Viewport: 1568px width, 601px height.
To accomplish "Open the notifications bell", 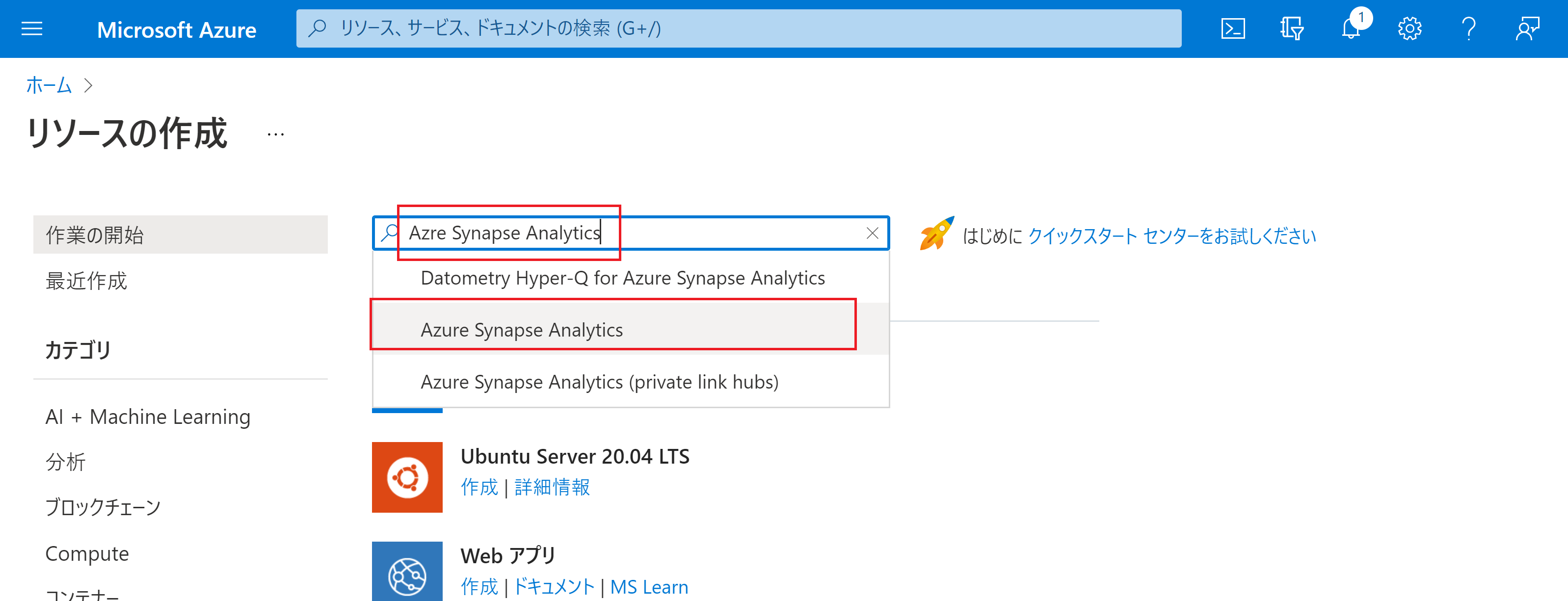I will pos(1351,28).
